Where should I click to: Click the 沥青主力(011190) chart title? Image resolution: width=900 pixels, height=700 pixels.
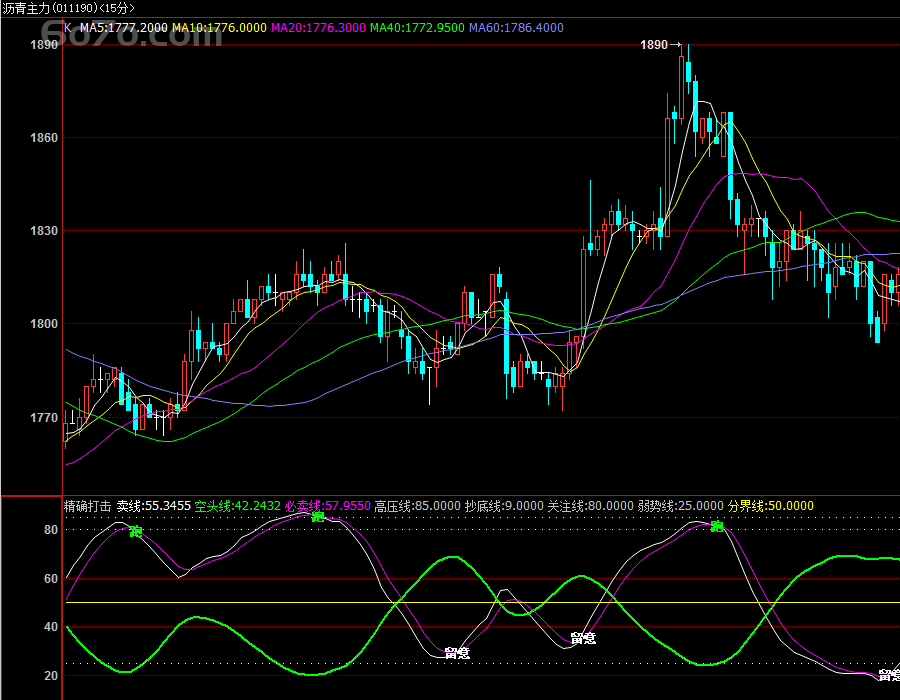tap(67, 8)
